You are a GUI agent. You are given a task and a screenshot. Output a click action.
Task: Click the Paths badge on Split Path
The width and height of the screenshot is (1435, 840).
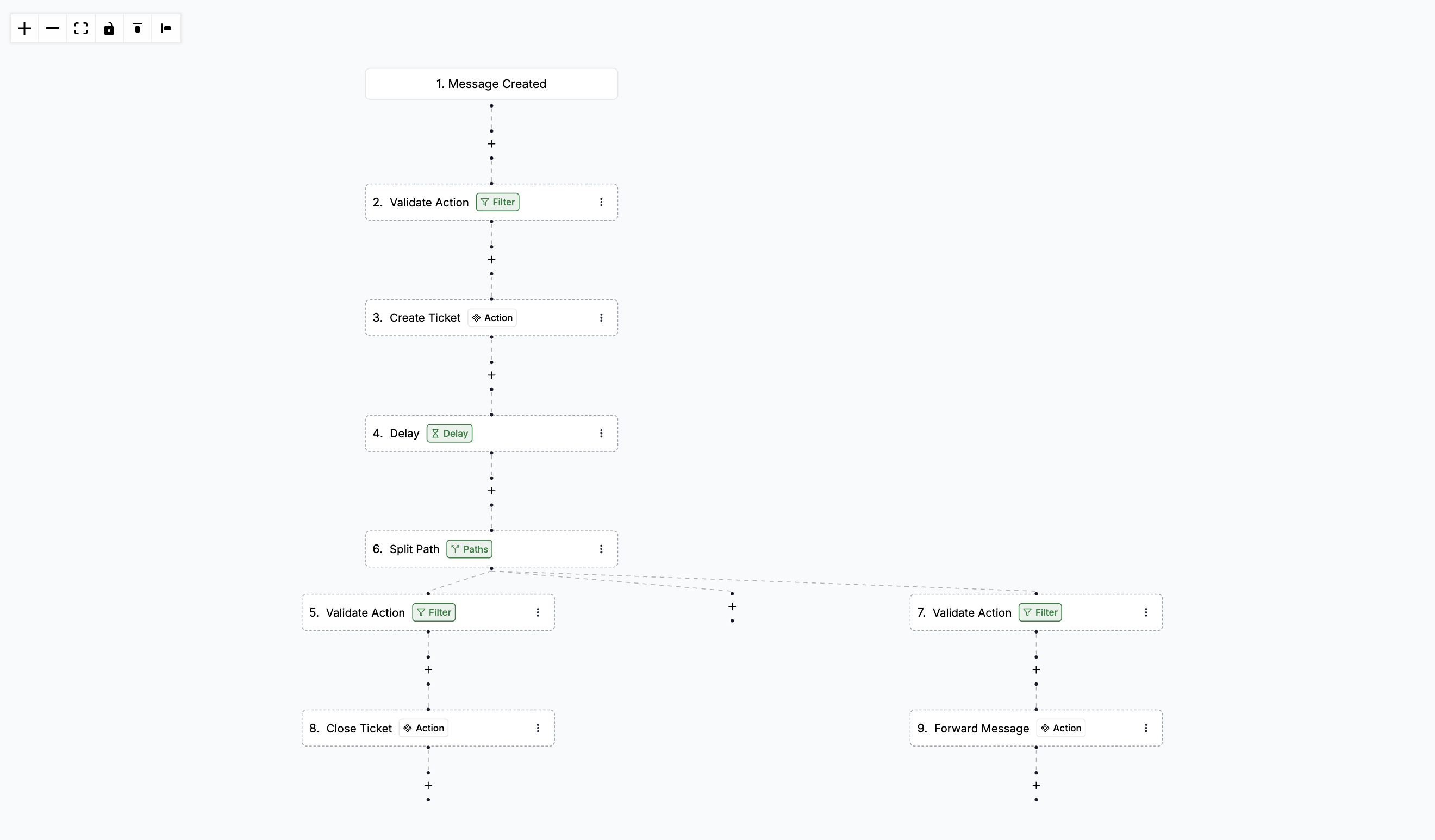pyautogui.click(x=469, y=549)
